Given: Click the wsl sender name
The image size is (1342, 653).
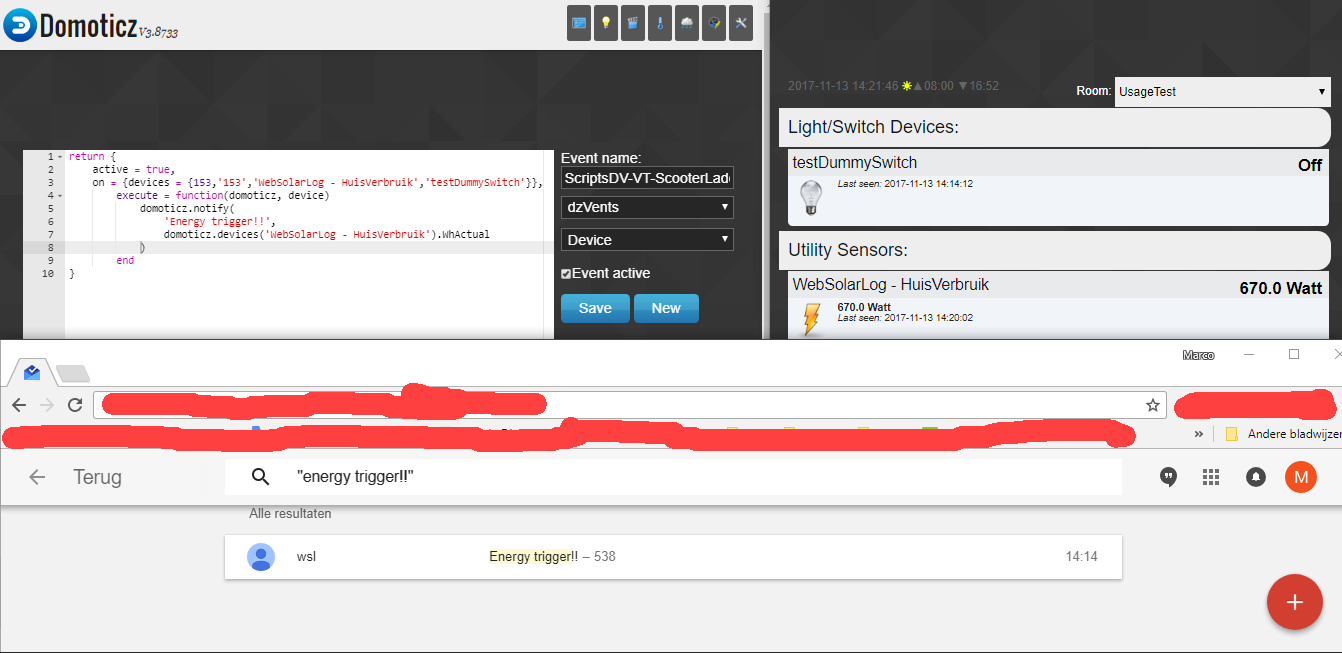Looking at the screenshot, I should [x=306, y=556].
